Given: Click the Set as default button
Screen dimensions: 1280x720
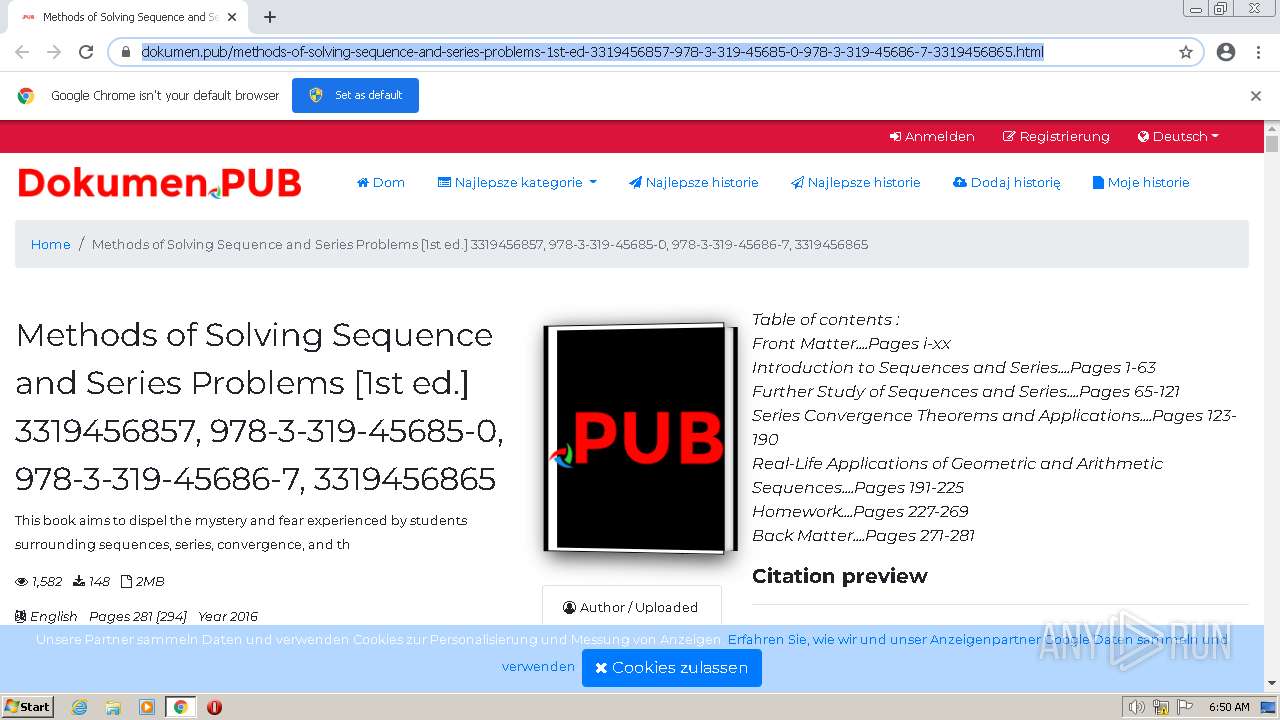Looking at the screenshot, I should tap(355, 95).
